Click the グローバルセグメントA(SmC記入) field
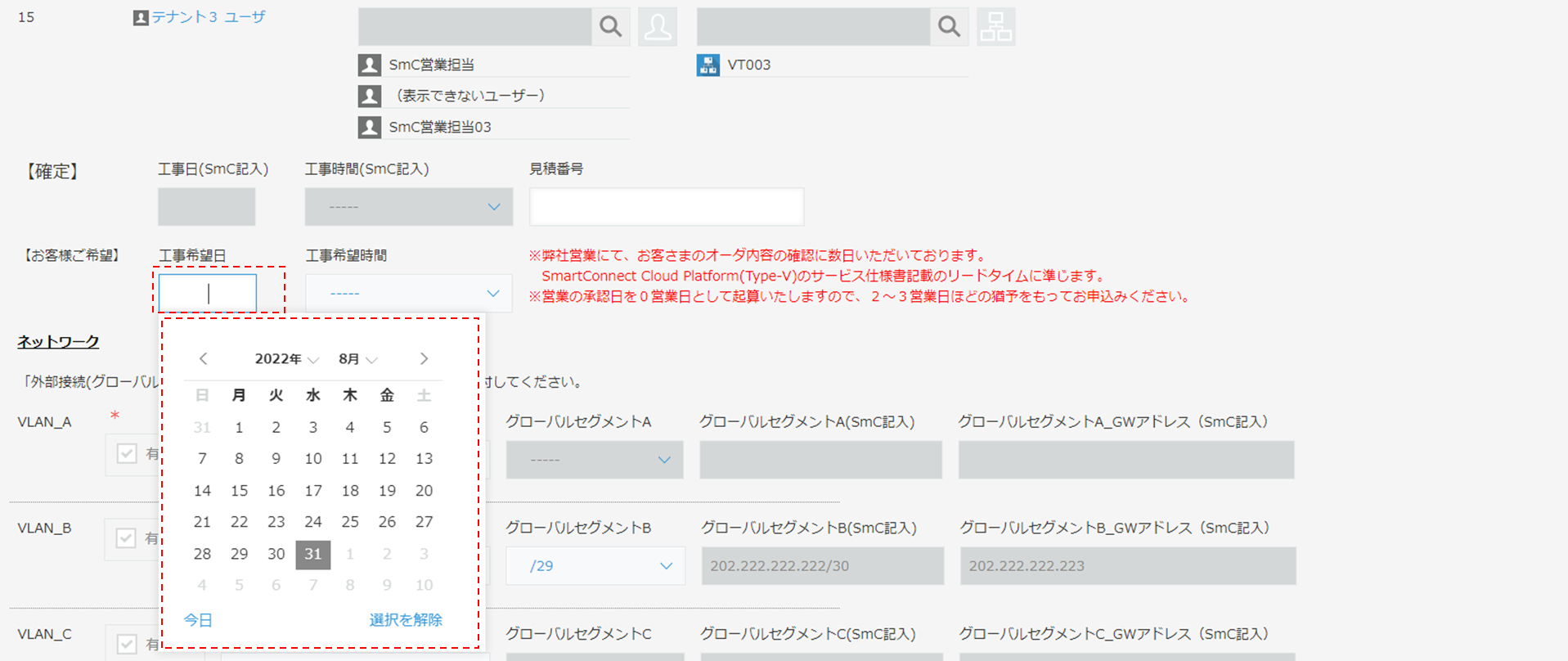The width and height of the screenshot is (1568, 661). click(821, 460)
